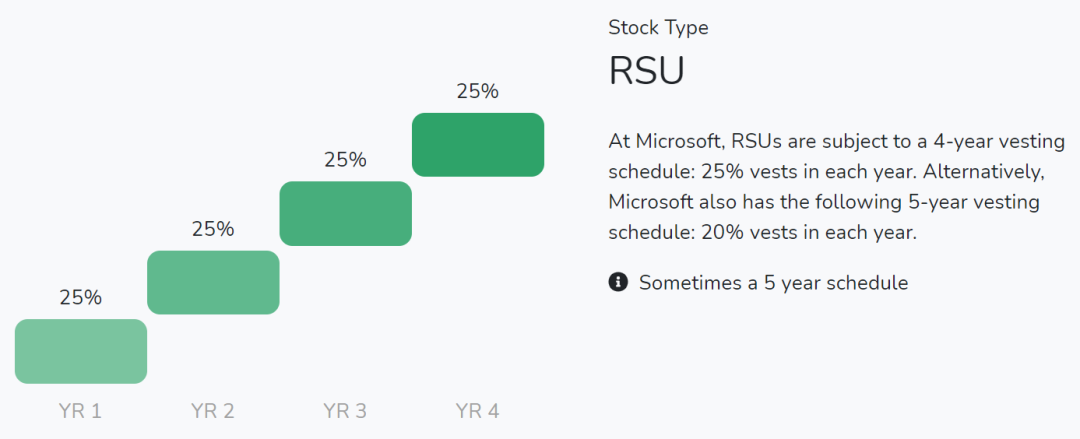Click the YR 2 axis label
Image resolution: width=1080 pixels, height=439 pixels.
[x=213, y=411]
